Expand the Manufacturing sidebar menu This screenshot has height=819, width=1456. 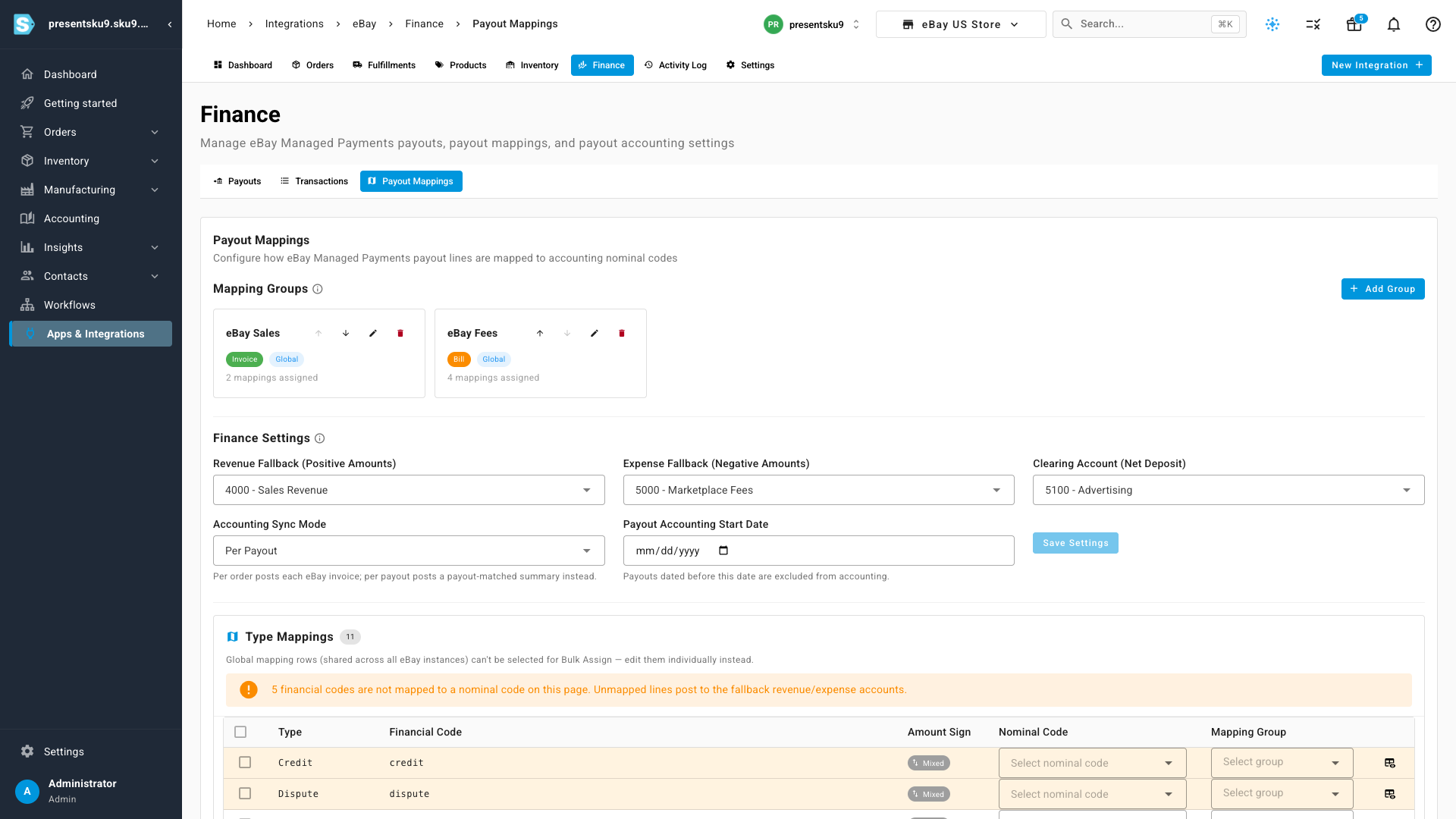coord(91,190)
